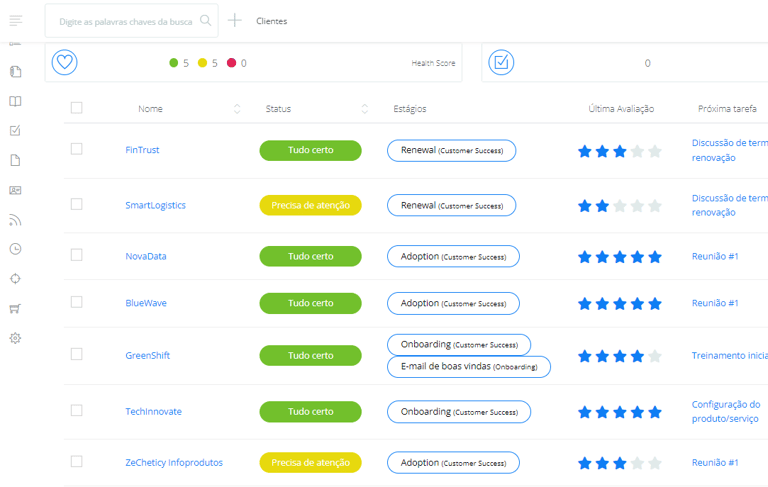The height and width of the screenshot is (487, 768).
Task: Click NovaData's Tudo certo status badge
Action: (x=311, y=256)
